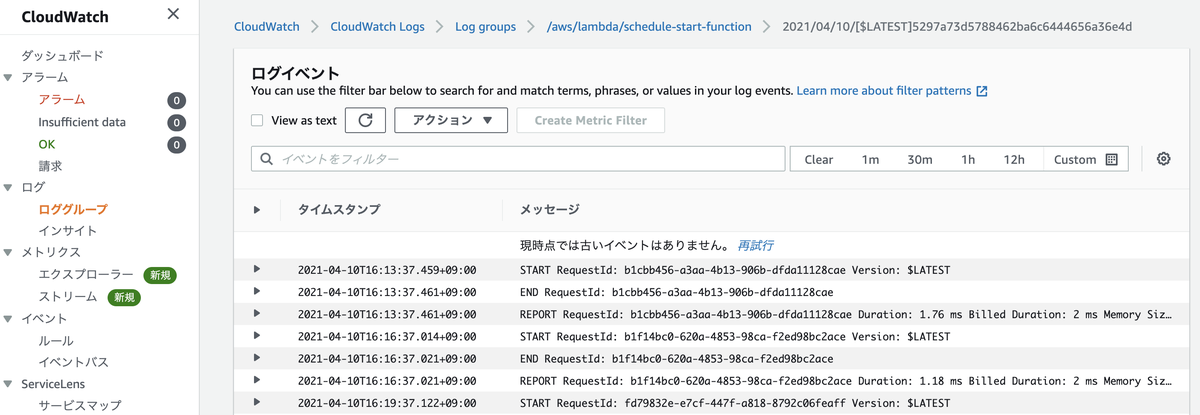The width and height of the screenshot is (1200, 415).
Task: Collapse the ログ sidebar section
Action: coord(8,188)
